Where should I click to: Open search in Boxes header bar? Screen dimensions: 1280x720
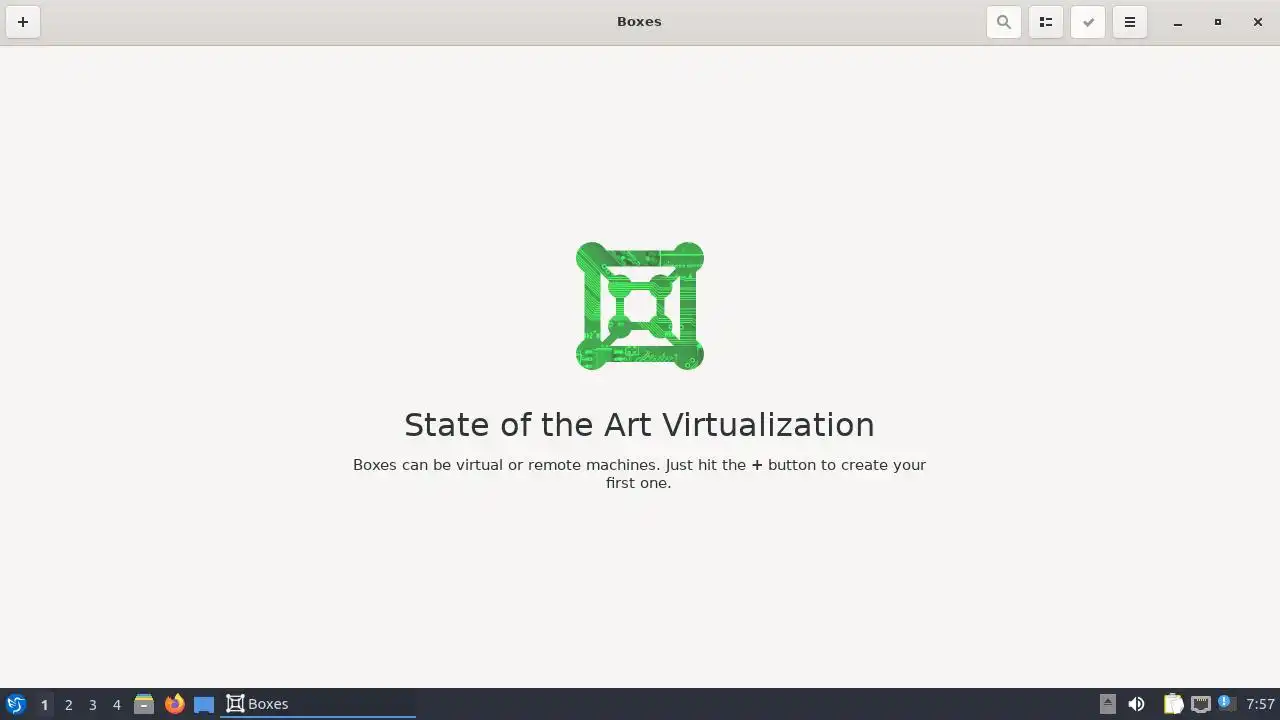[1004, 22]
